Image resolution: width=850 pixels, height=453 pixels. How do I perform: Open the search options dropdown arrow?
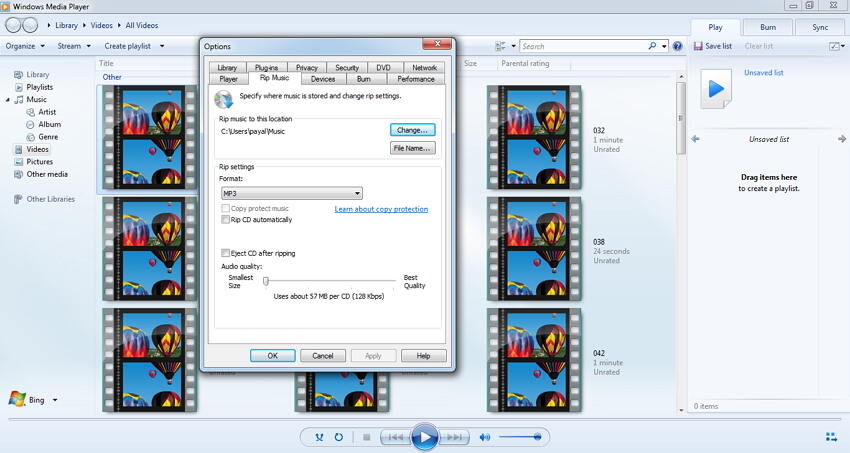click(664, 46)
